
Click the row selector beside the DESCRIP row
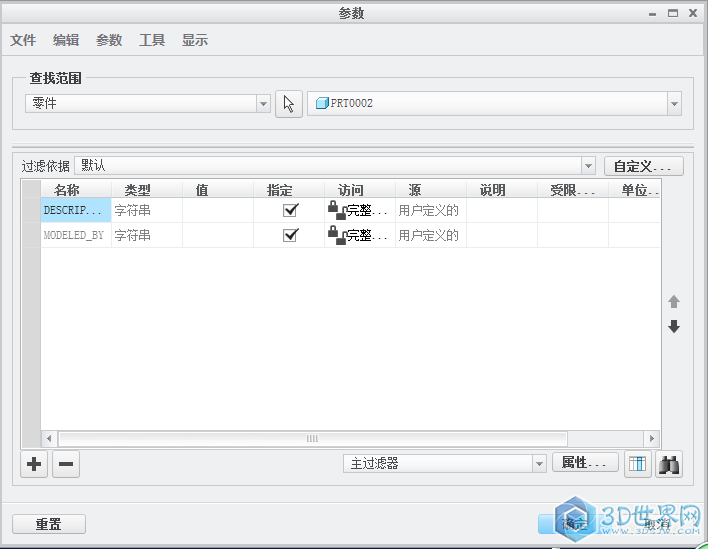click(x=31, y=210)
